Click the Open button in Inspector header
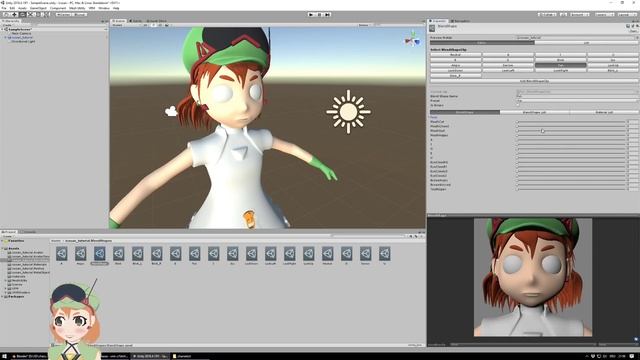The width and height of the screenshot is (640, 360). pyautogui.click(x=633, y=31)
